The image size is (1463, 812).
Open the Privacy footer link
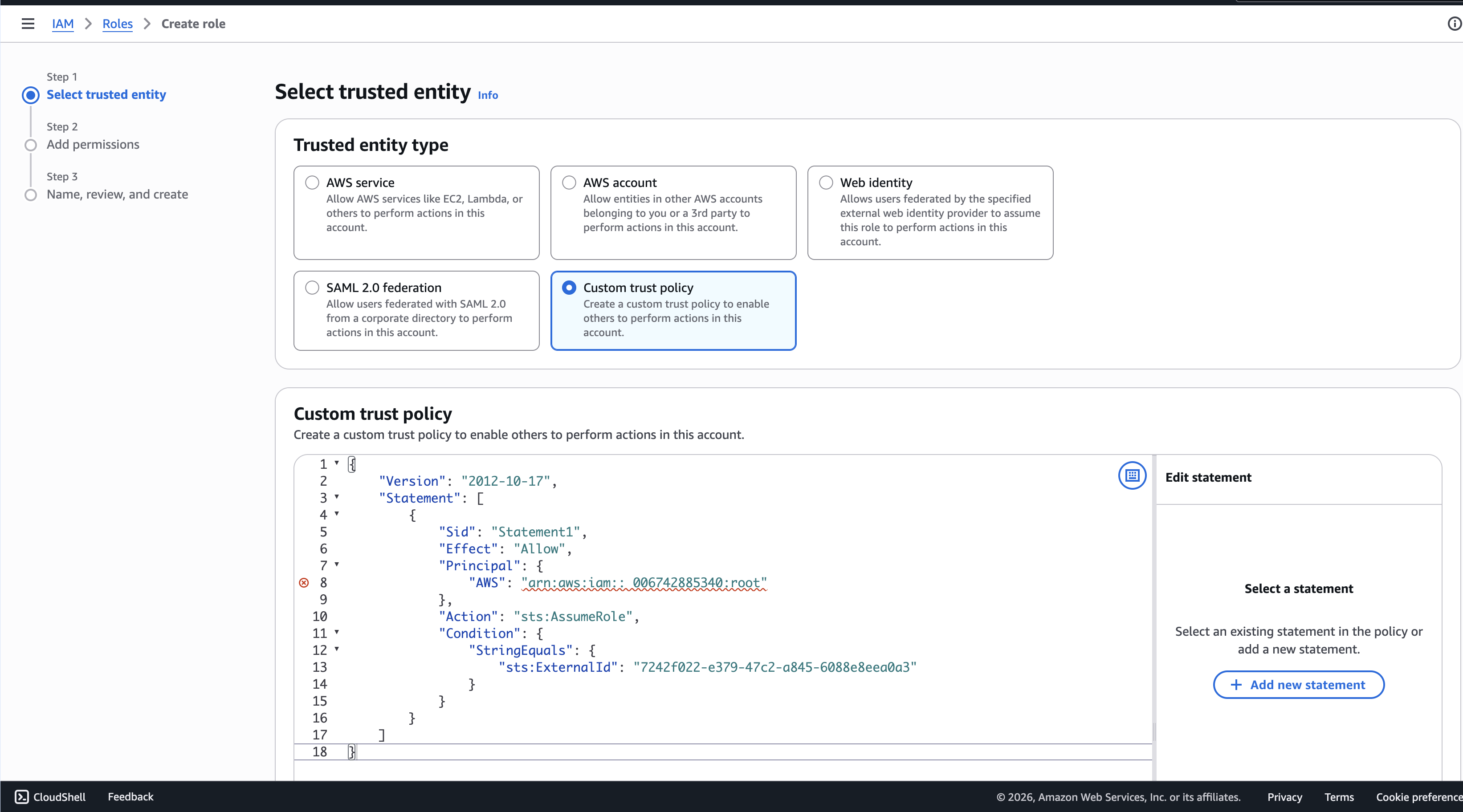tap(1285, 797)
